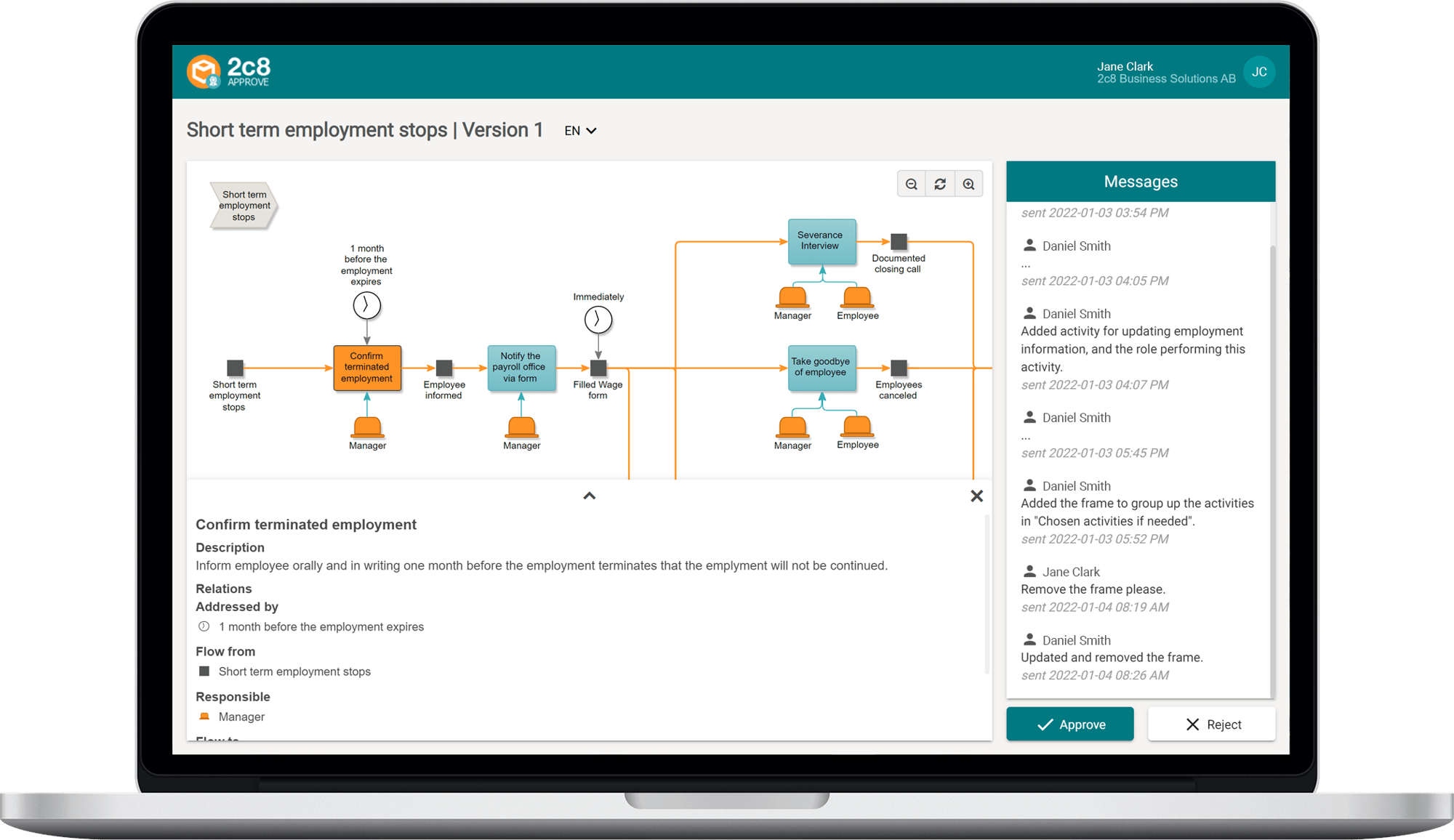Viewport: 1454px width, 840px height.
Task: Collapse details panel with the up chevron
Action: click(x=589, y=496)
